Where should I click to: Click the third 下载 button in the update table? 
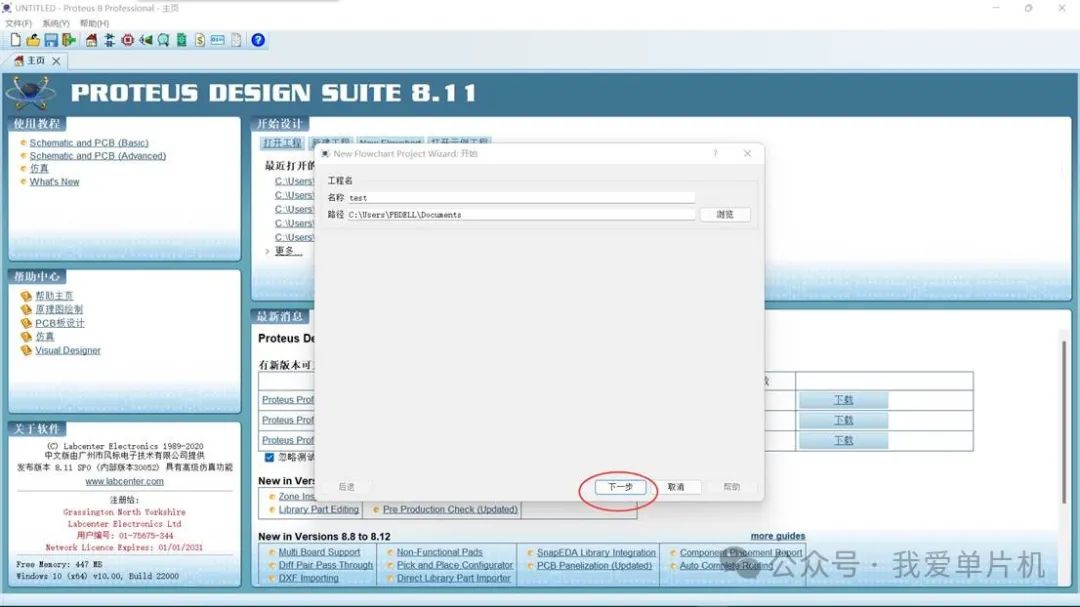point(843,440)
